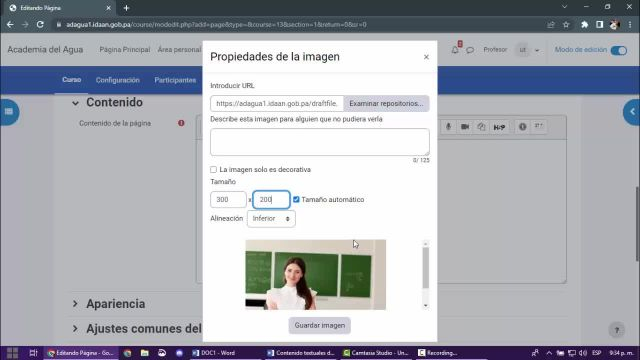Click Guardar imagen button
The image size is (640, 360).
point(320,325)
